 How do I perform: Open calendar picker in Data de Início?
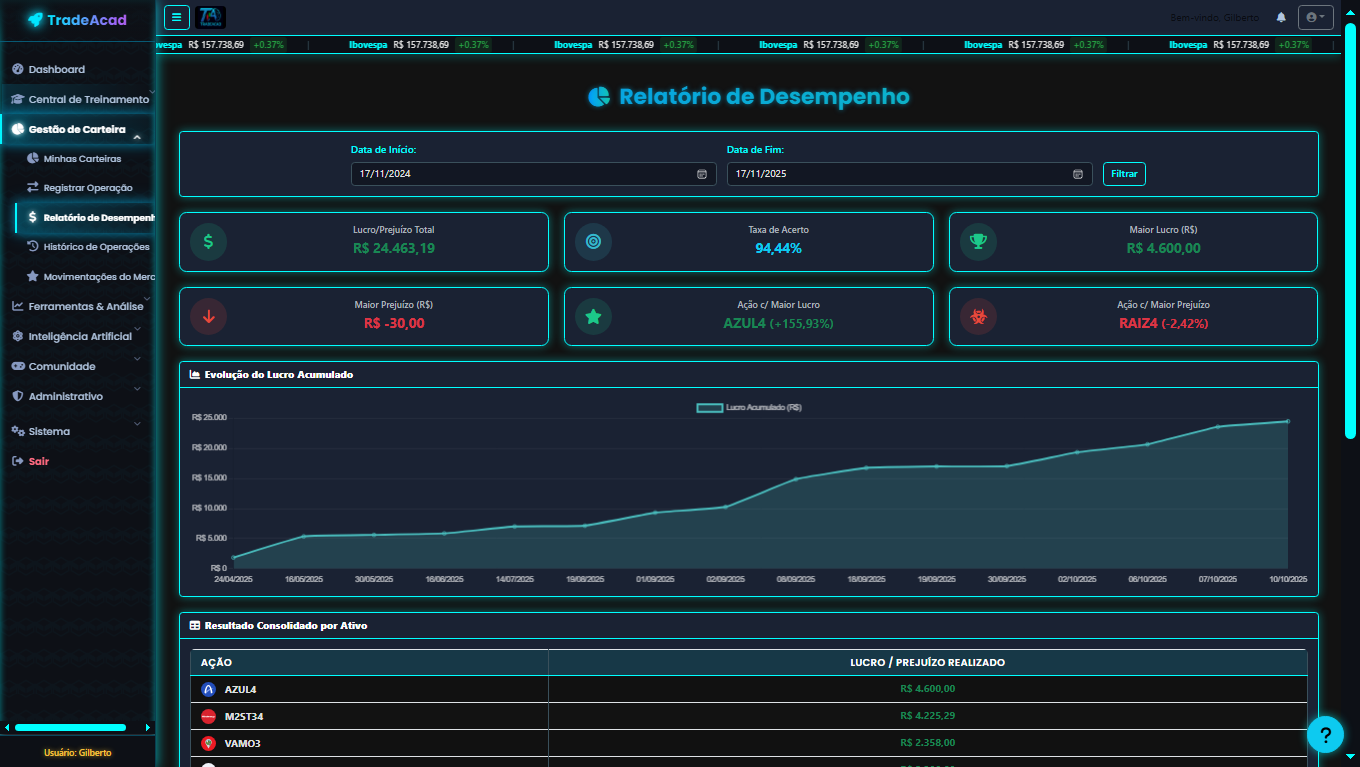[702, 174]
